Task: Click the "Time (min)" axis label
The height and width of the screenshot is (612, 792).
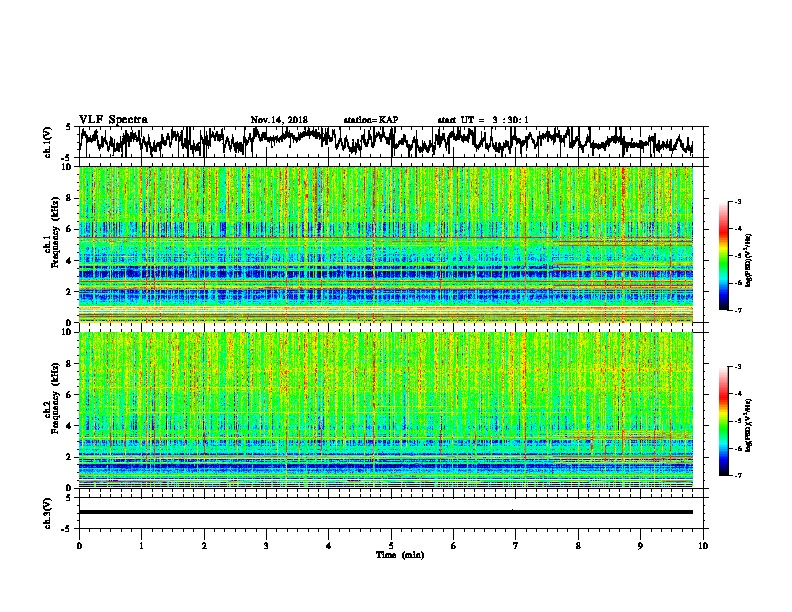Action: [x=400, y=555]
